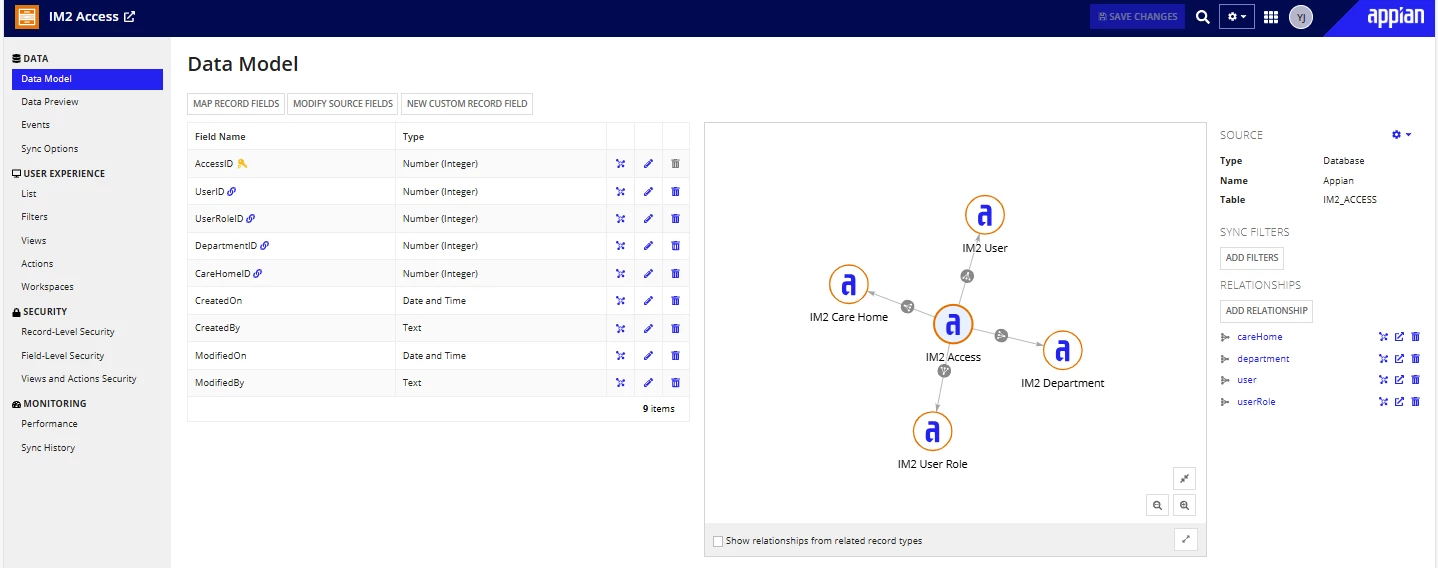Open Performance monitoring page
Image resolution: width=1438 pixels, height=568 pixels.
tap(50, 424)
